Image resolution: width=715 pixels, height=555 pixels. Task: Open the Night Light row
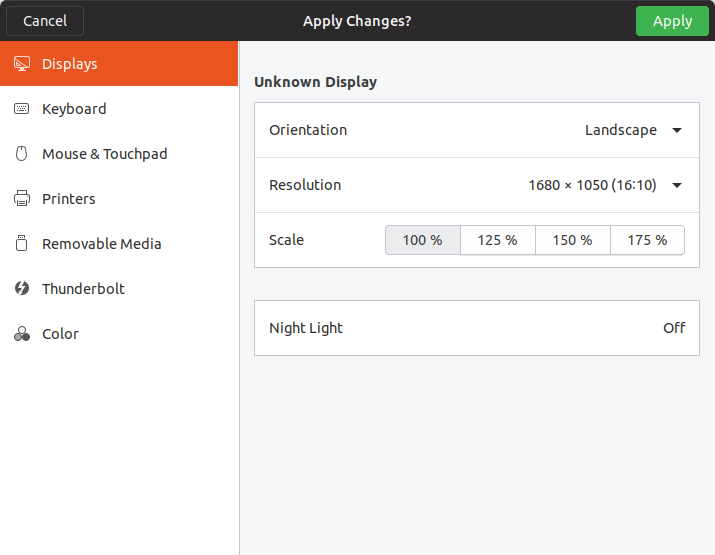point(477,328)
